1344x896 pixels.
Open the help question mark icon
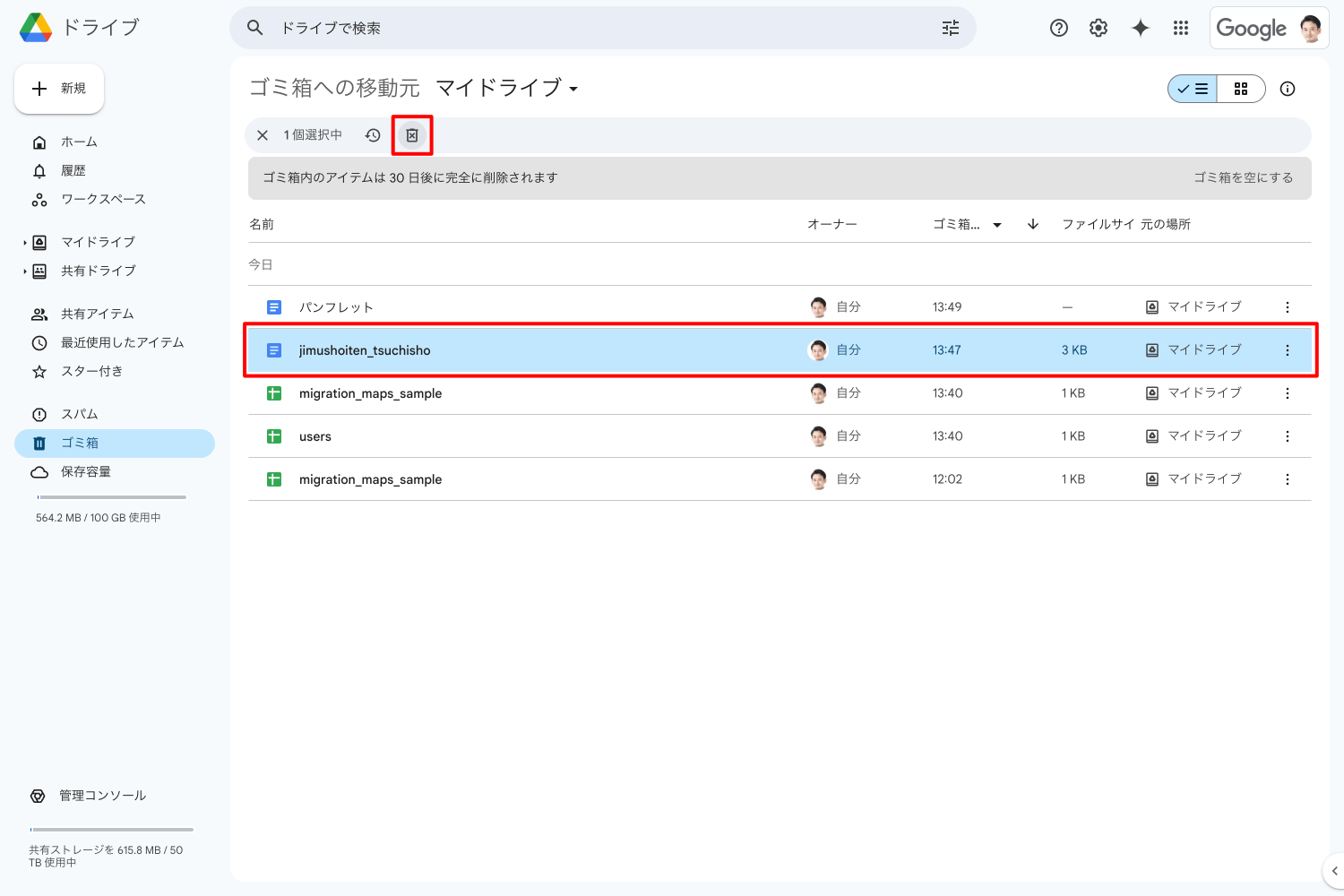[x=1059, y=28]
